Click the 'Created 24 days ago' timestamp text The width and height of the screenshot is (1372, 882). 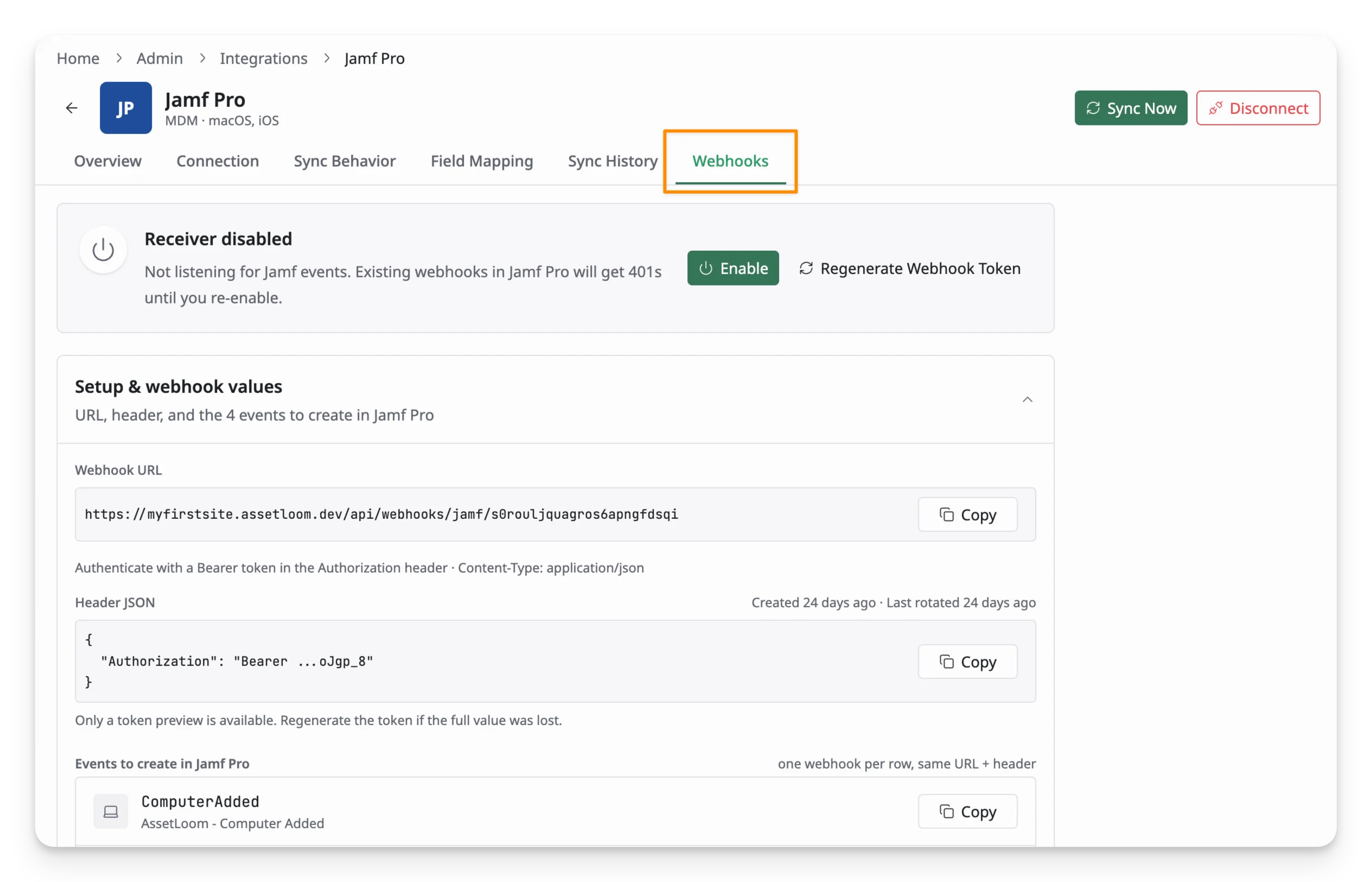[x=813, y=602]
